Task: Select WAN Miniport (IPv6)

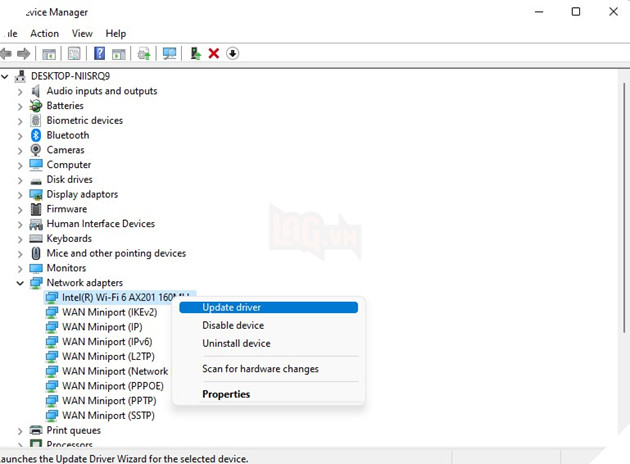Action: [x=107, y=342]
